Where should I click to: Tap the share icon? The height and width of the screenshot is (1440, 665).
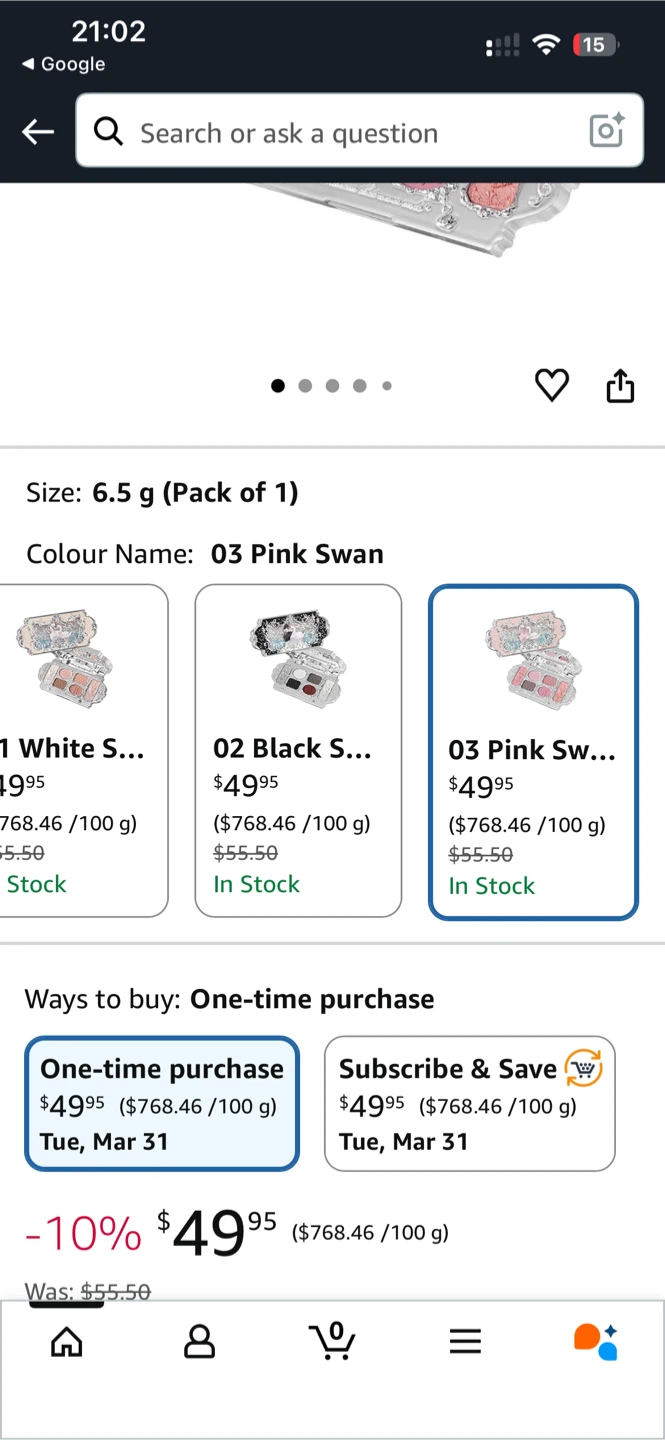tap(620, 385)
